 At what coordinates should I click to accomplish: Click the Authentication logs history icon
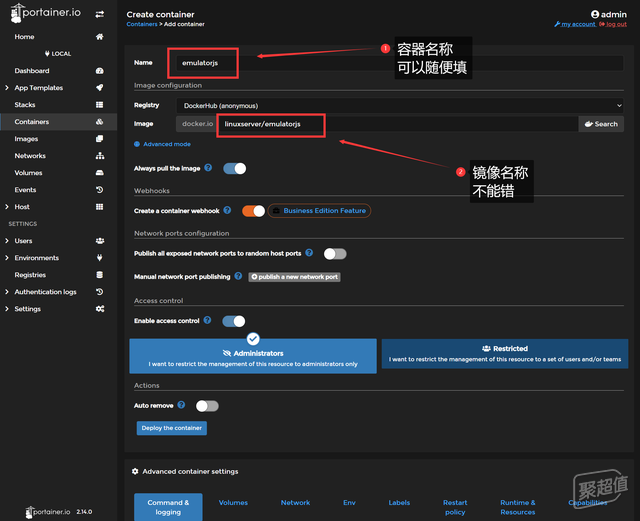tap(100, 292)
